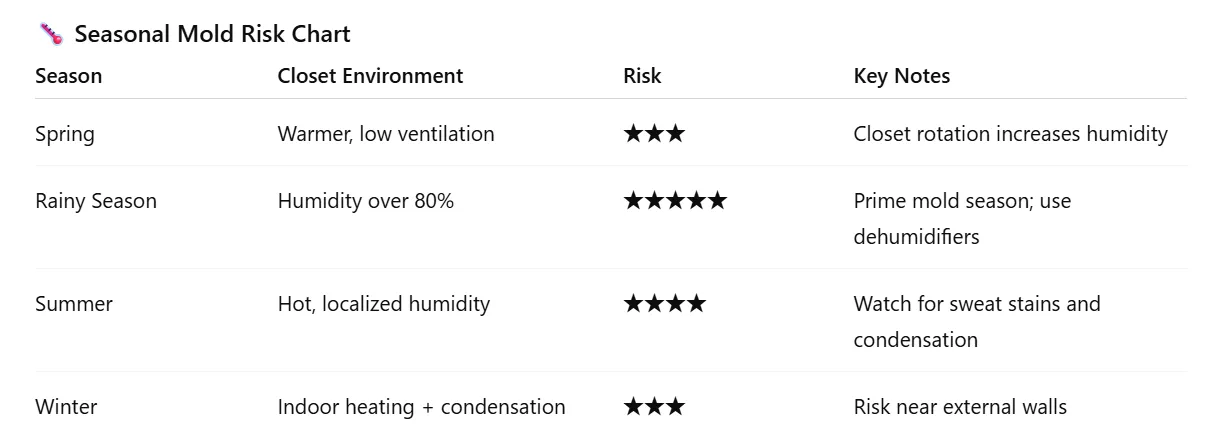Image resolution: width=1220 pixels, height=446 pixels.
Task: Click the 'Indoor heating + condensation' cell
Action: tap(421, 407)
